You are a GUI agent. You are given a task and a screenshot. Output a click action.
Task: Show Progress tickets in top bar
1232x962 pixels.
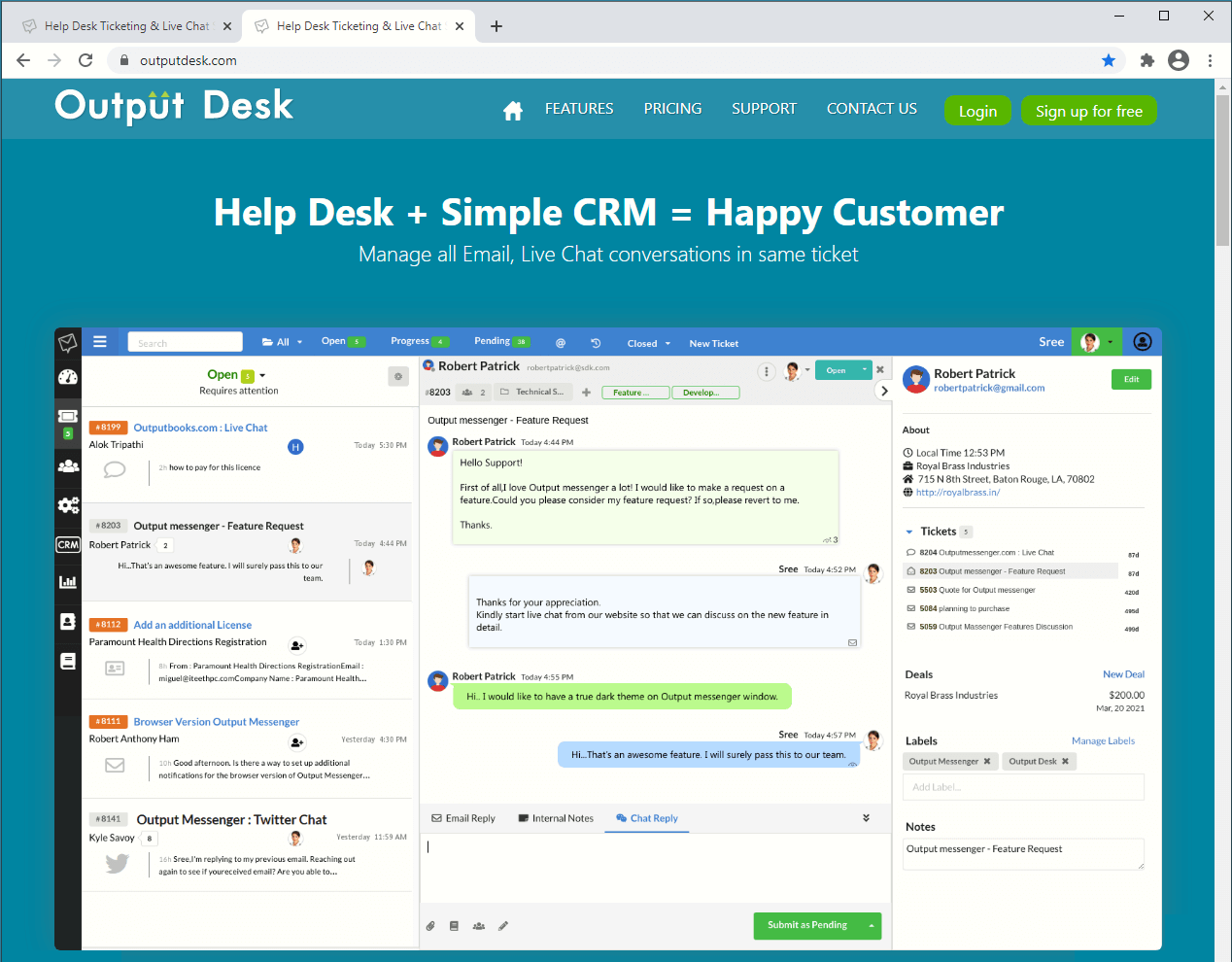coord(420,341)
